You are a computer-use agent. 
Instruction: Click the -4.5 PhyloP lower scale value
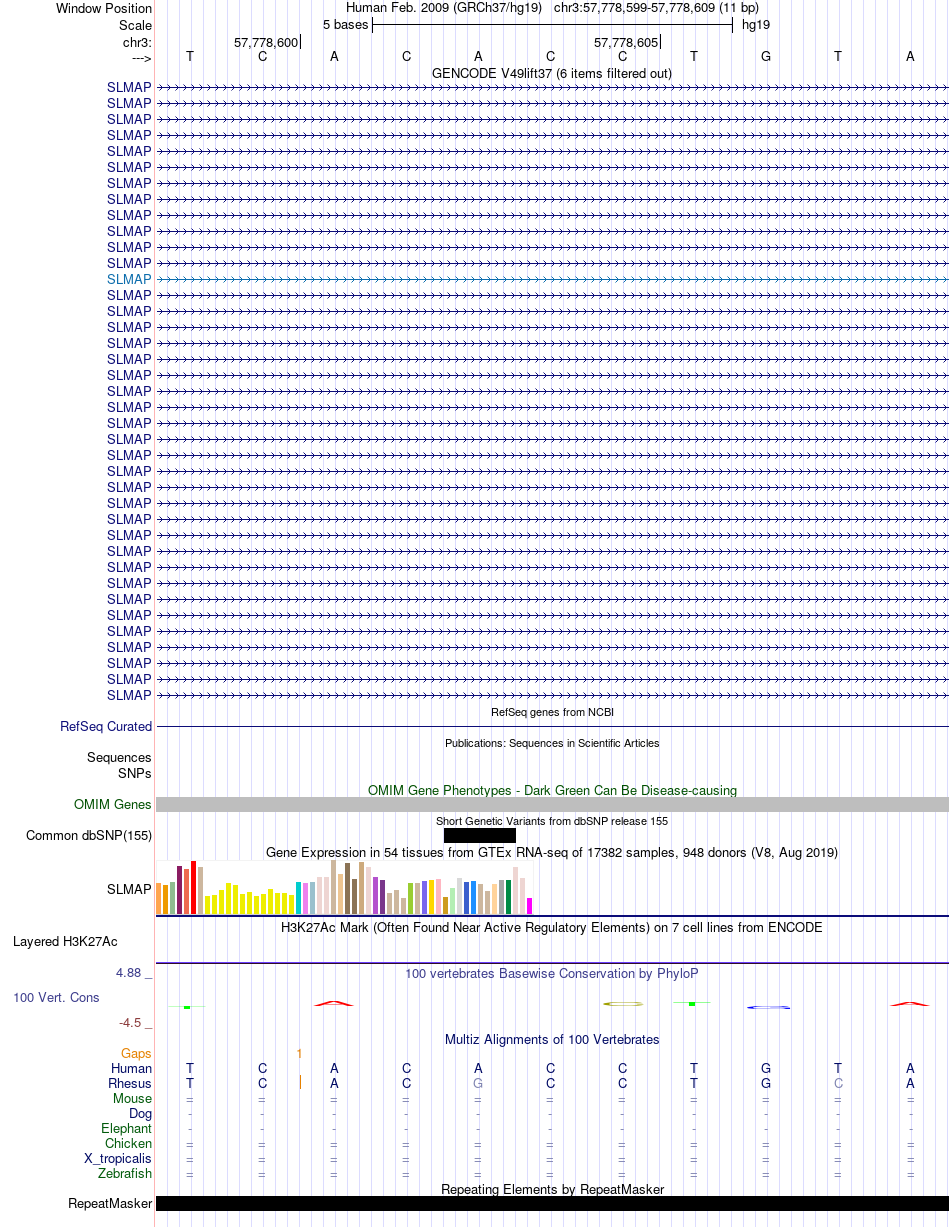[133, 1022]
